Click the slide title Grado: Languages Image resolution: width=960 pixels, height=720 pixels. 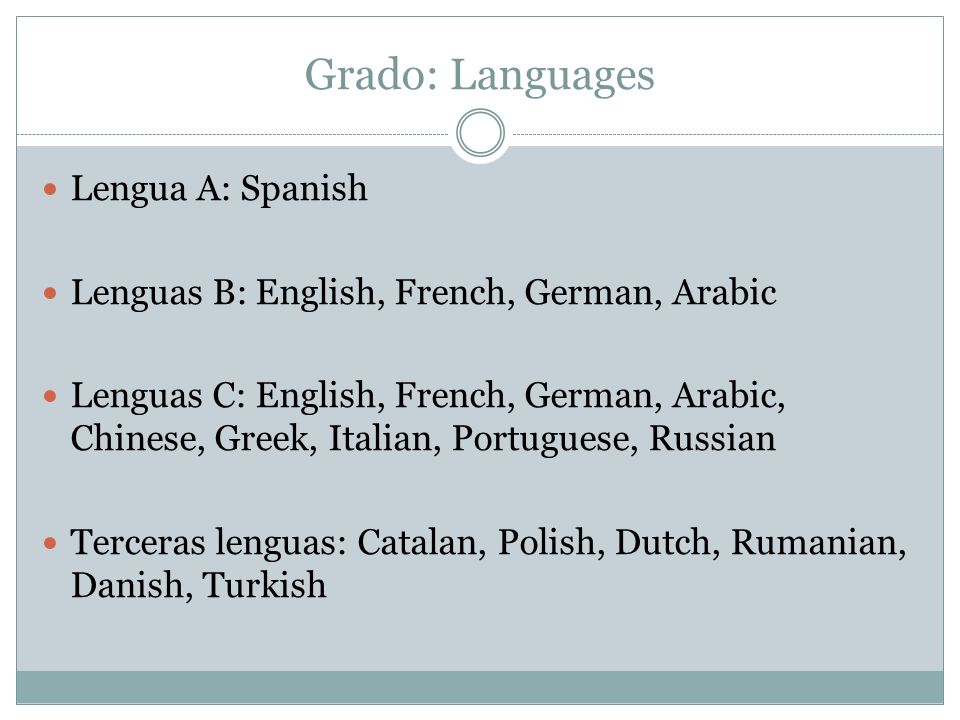point(479,76)
